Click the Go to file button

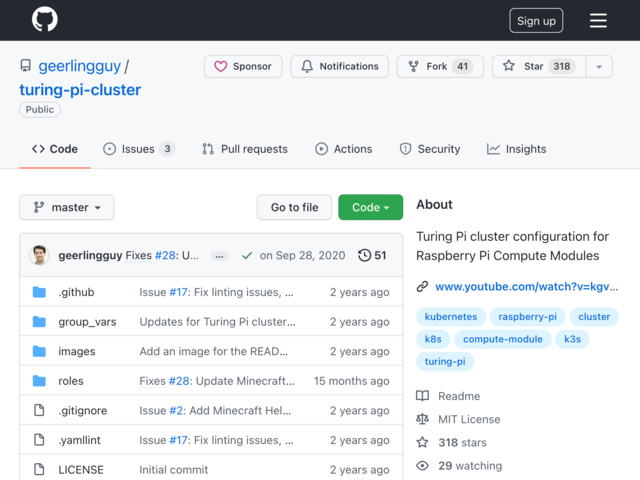[x=294, y=207]
